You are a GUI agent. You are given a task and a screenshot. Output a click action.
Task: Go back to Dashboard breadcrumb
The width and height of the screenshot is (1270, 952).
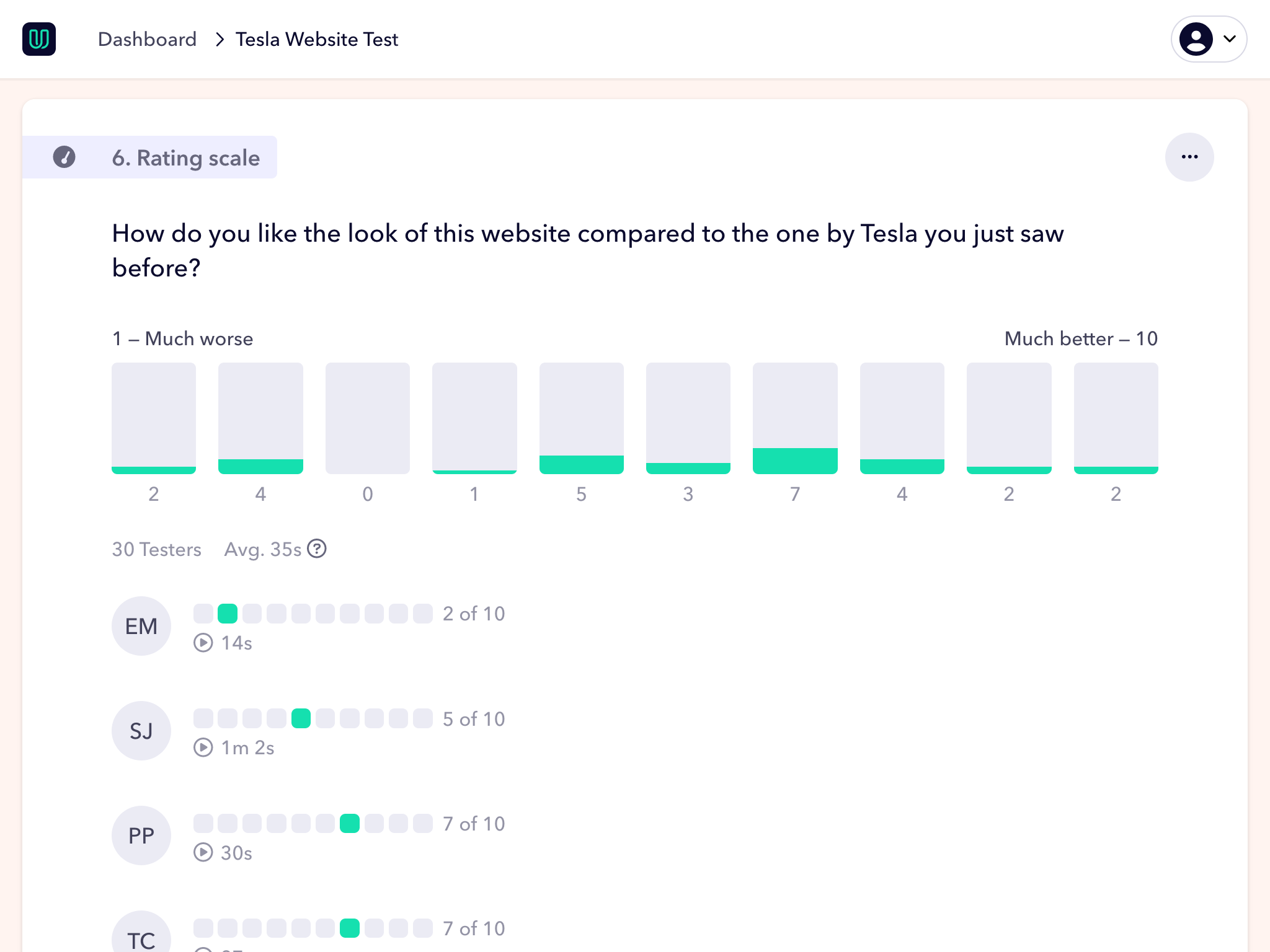click(x=147, y=39)
